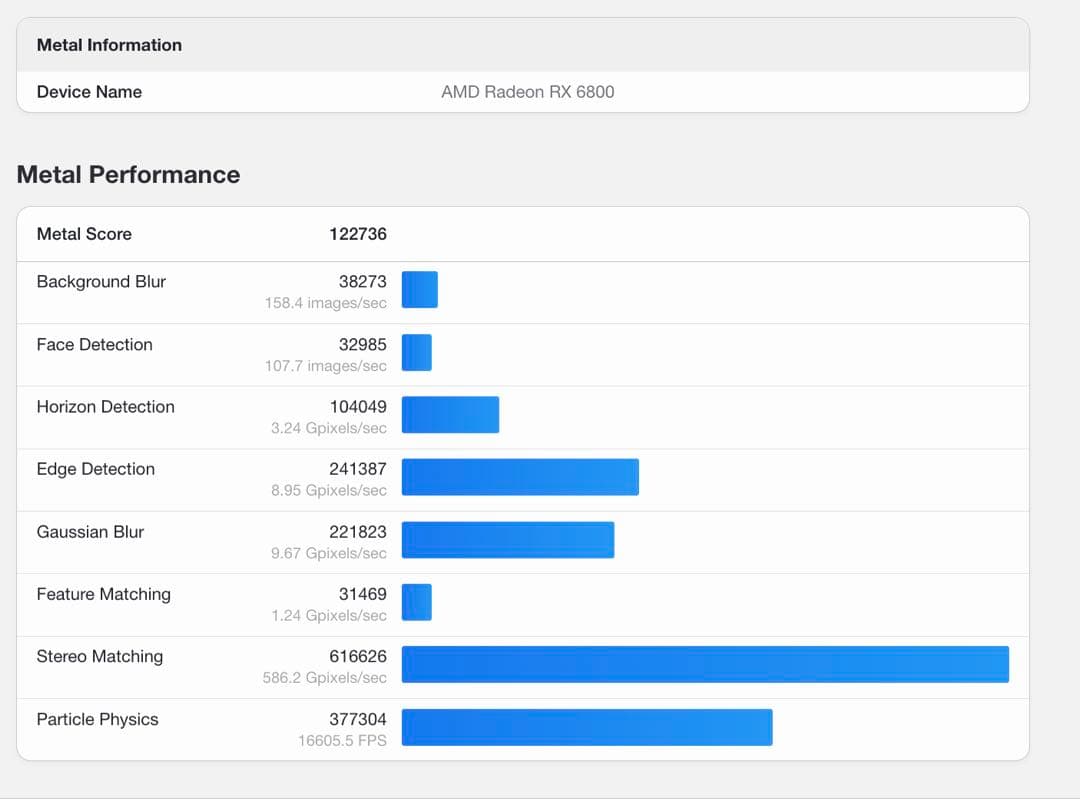Click the Edge Detection row label

click(x=95, y=469)
